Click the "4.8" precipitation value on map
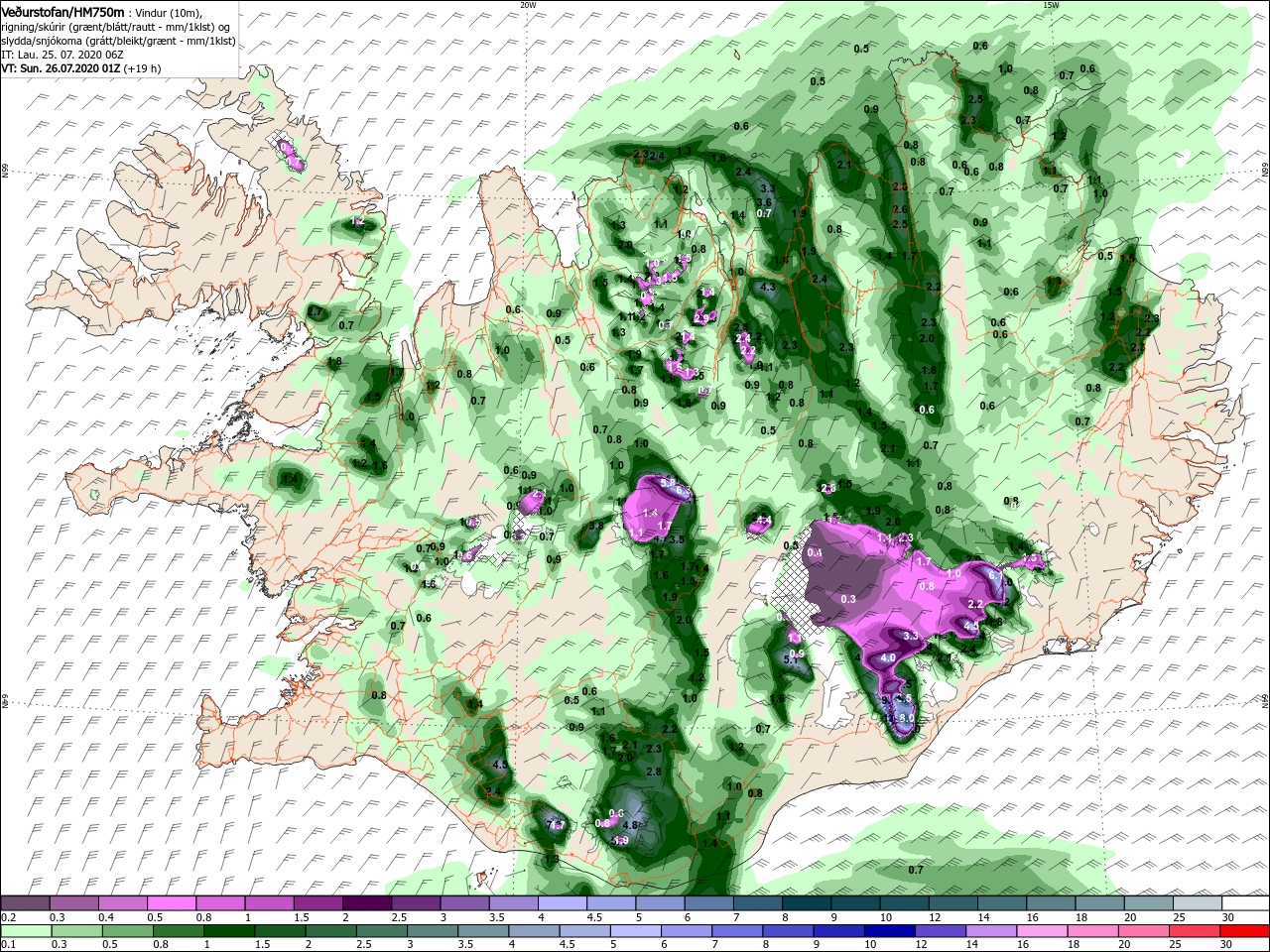 coord(628,825)
